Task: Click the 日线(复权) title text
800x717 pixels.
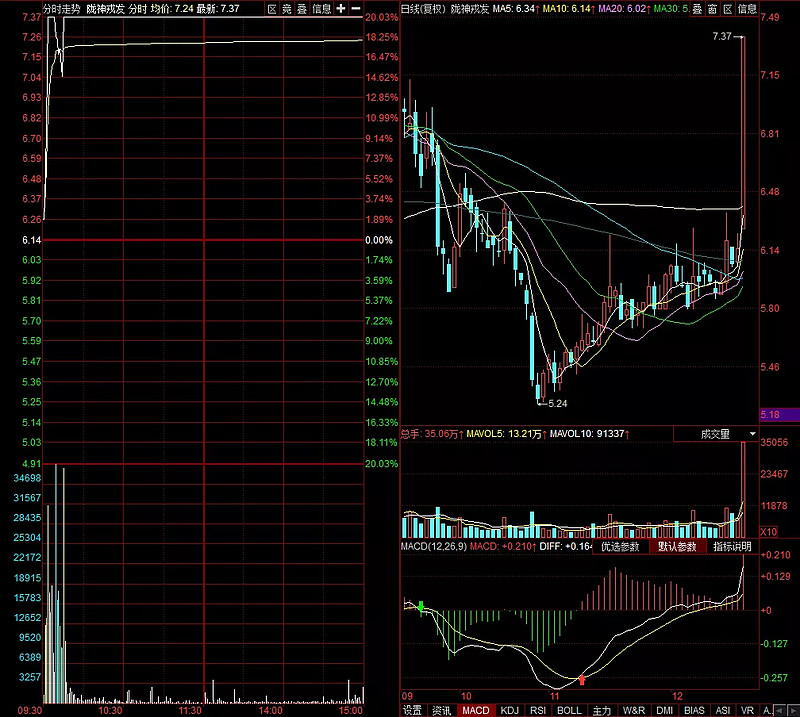Action: point(423,9)
